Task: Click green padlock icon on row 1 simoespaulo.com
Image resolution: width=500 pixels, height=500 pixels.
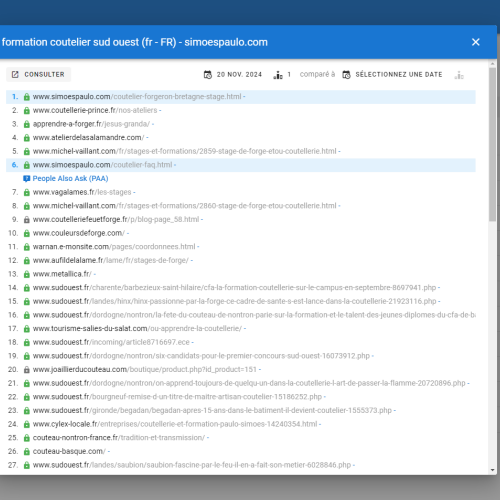Action: (x=27, y=97)
